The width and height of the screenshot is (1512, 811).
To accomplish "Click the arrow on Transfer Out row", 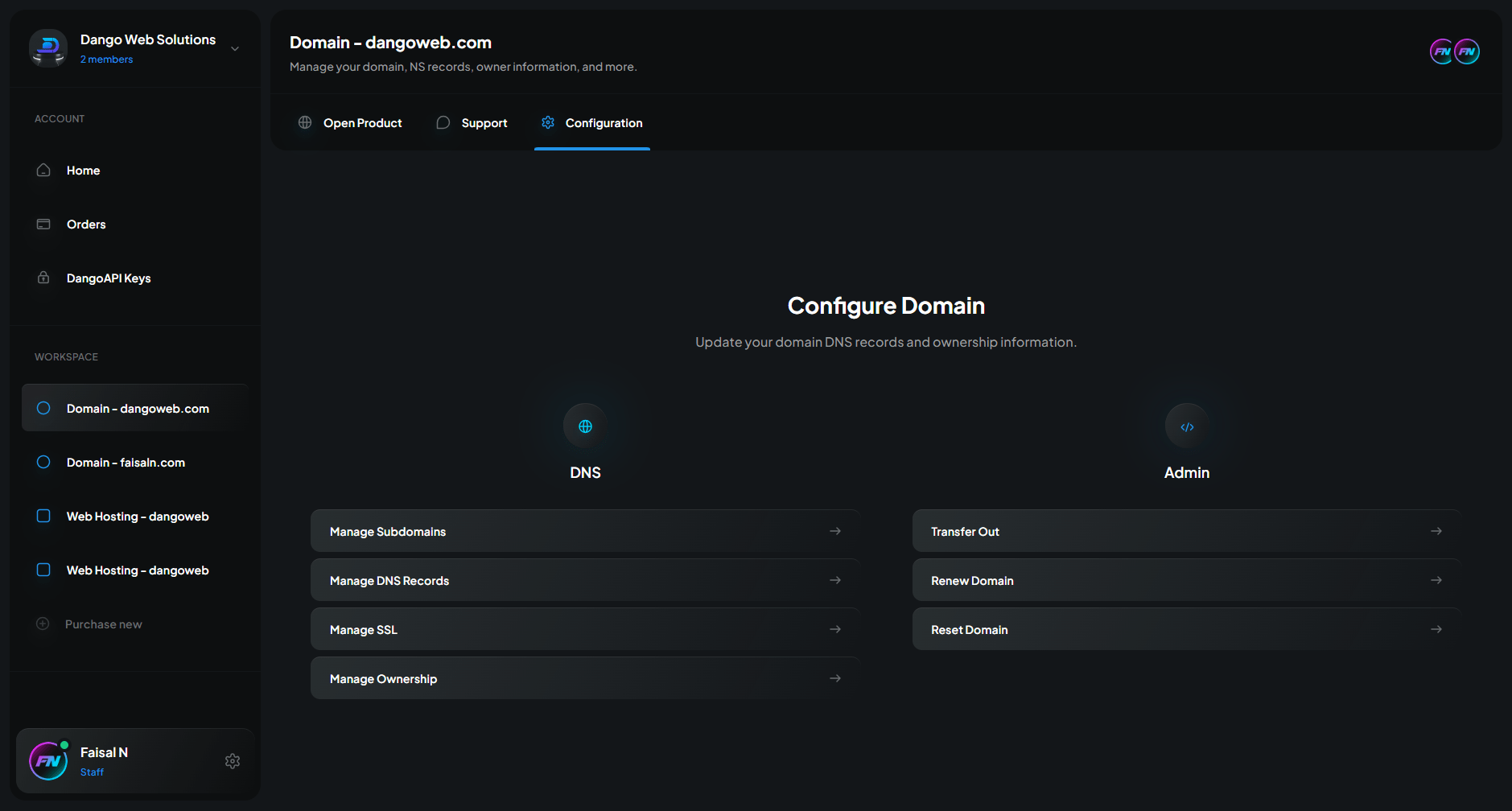I will [1436, 531].
